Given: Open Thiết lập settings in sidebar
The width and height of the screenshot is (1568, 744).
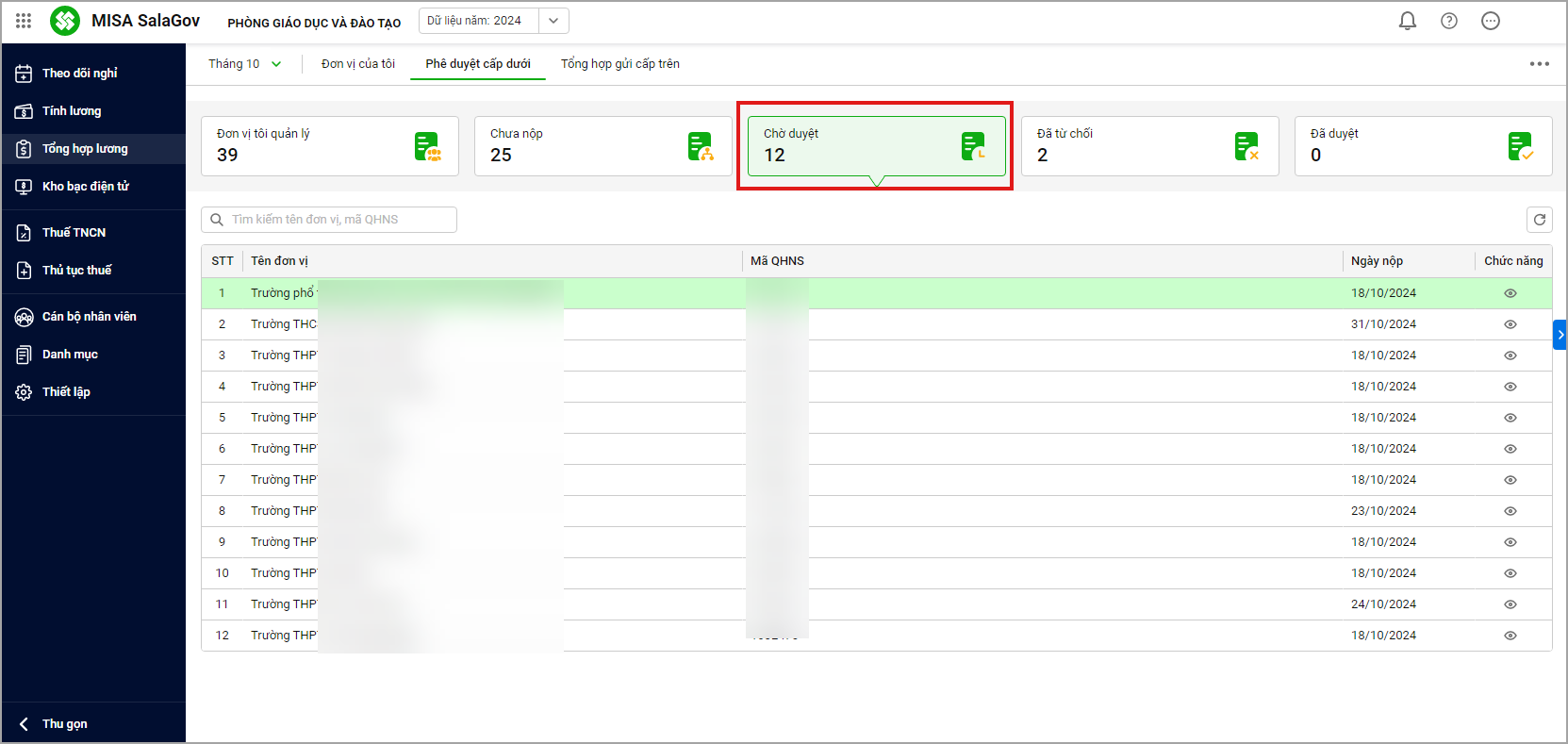Looking at the screenshot, I should click(66, 392).
